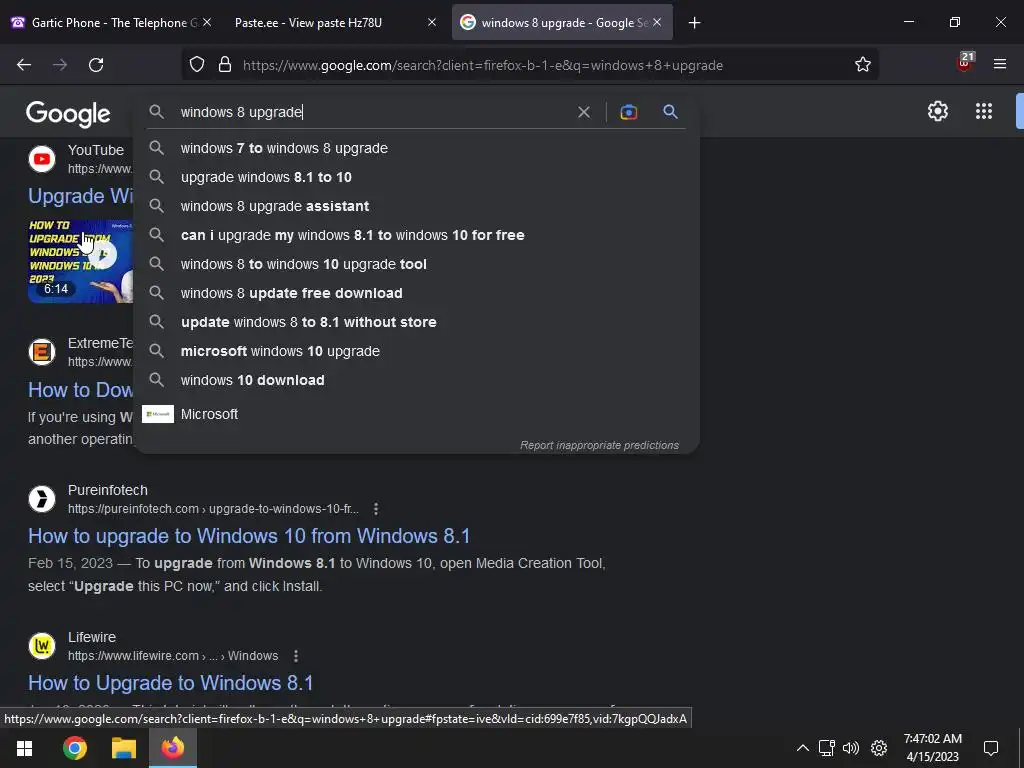The image size is (1024, 768).
Task: Choose suggestion windows 10 download
Action: click(416, 380)
